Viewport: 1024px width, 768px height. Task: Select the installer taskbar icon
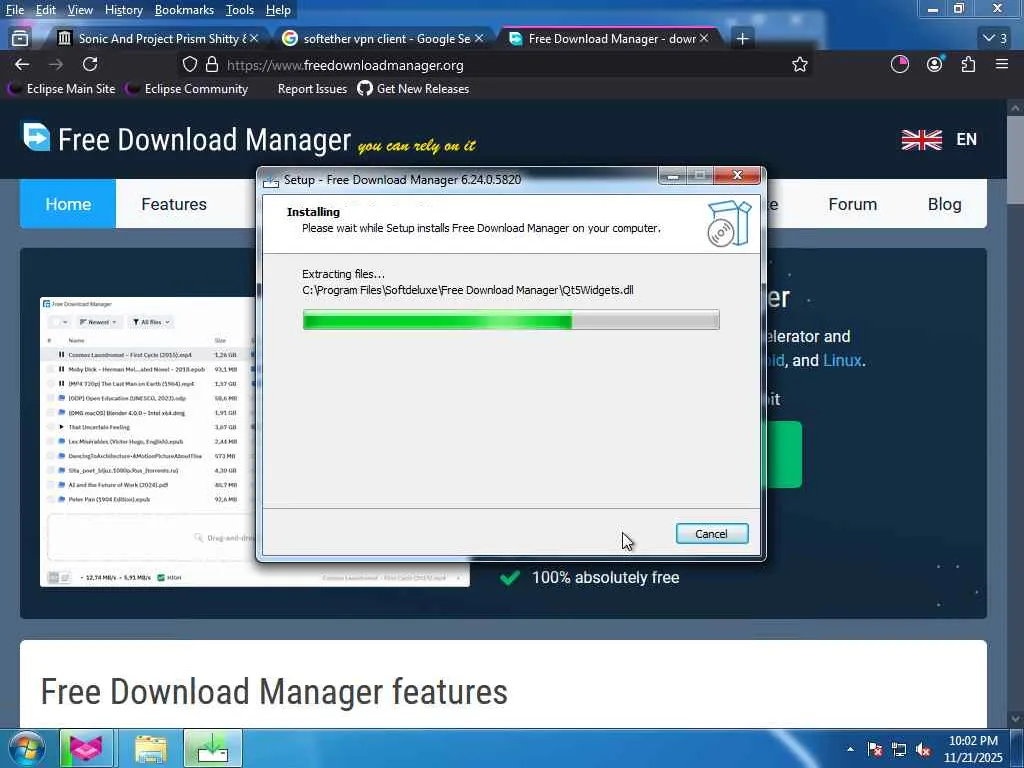click(x=213, y=749)
